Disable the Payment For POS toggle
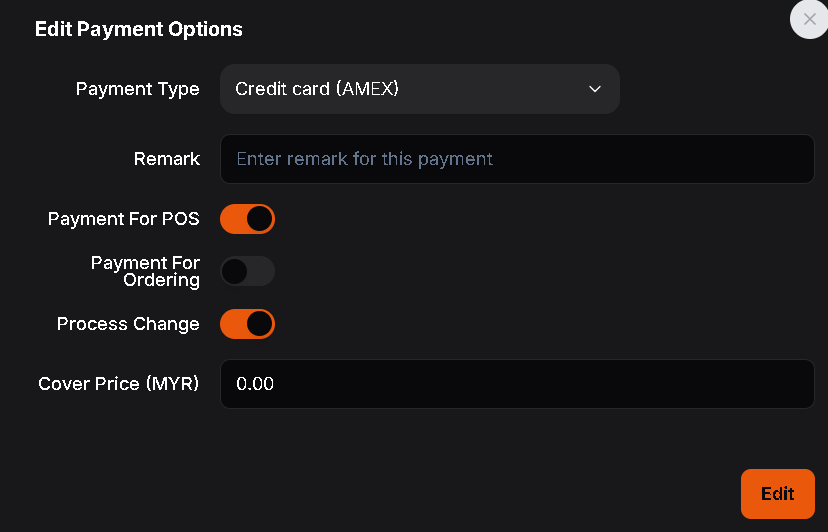The width and height of the screenshot is (828, 532). click(247, 219)
